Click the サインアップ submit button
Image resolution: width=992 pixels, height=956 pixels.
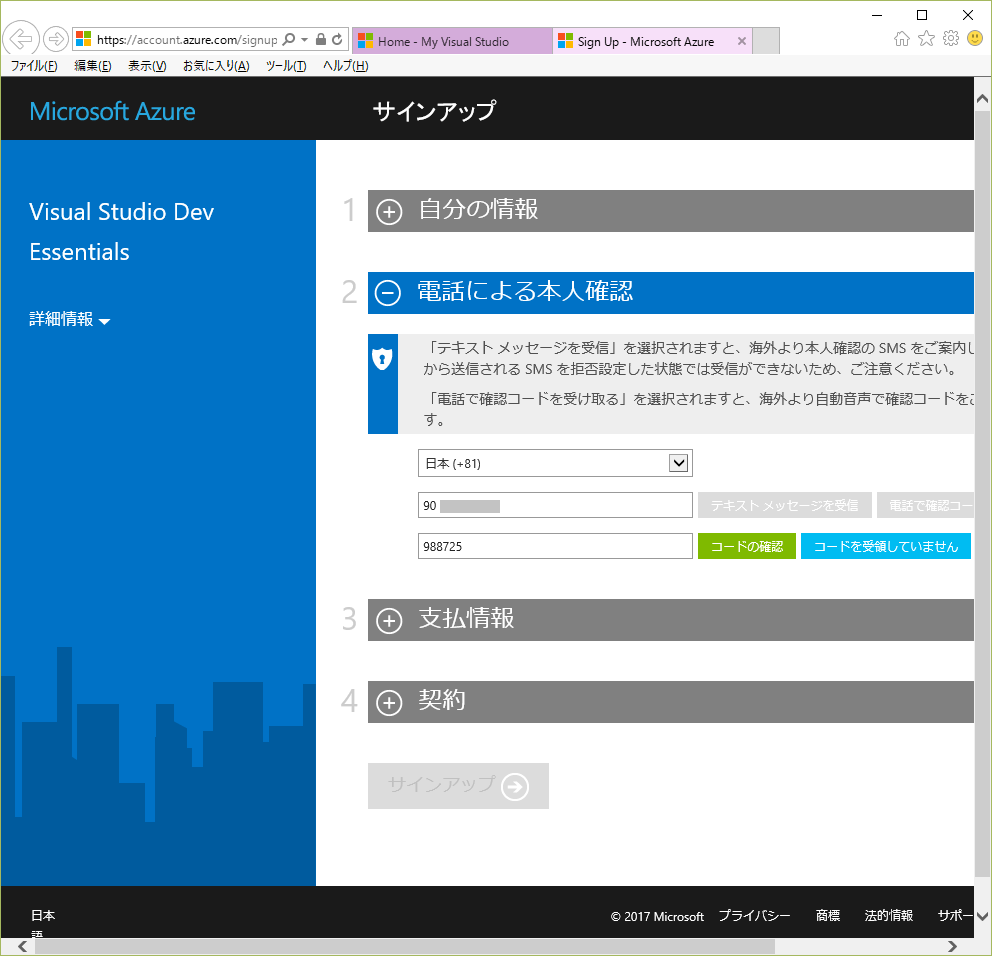pyautogui.click(x=458, y=786)
